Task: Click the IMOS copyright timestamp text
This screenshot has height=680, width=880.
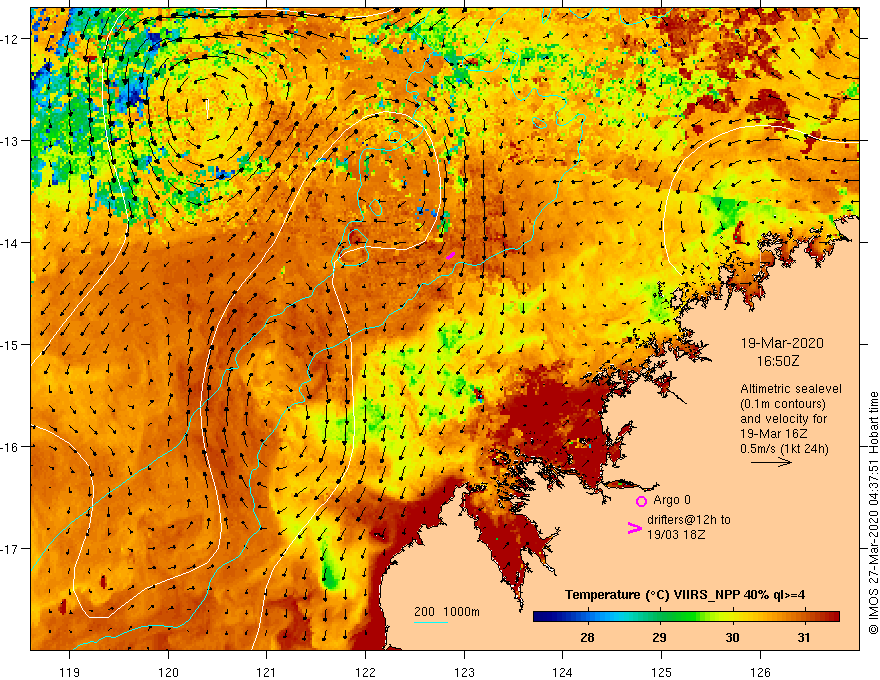Action: (x=873, y=513)
